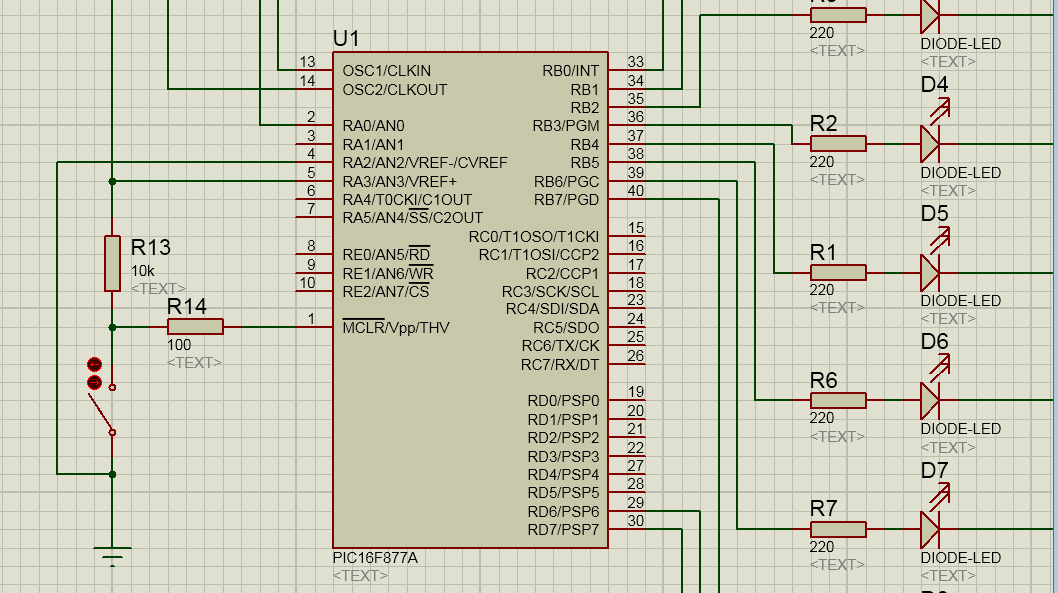Click the junction dot on the RA3 wire
The width and height of the screenshot is (1058, 593).
click(112, 181)
